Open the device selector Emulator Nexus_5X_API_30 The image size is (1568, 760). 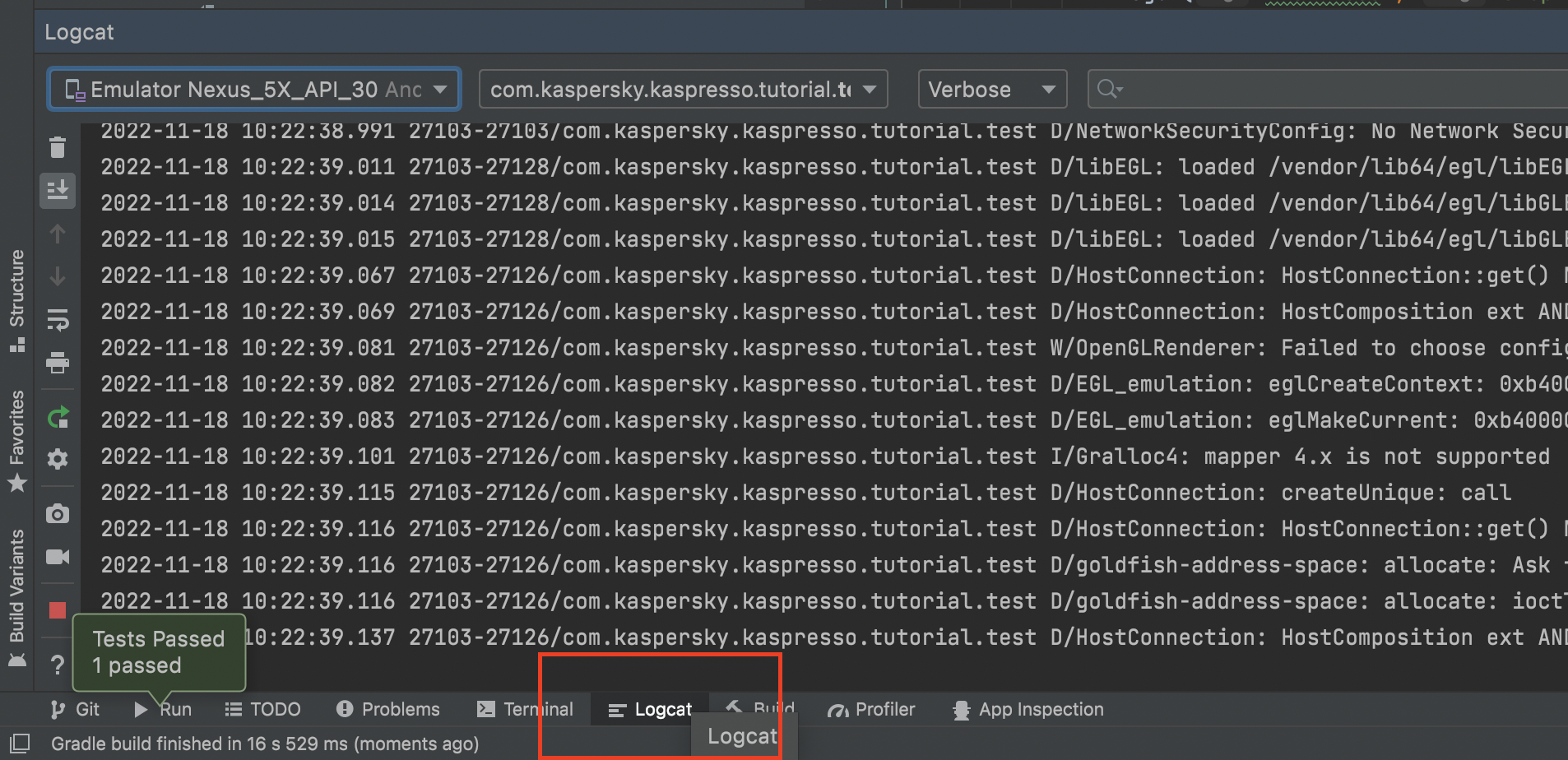[x=254, y=89]
